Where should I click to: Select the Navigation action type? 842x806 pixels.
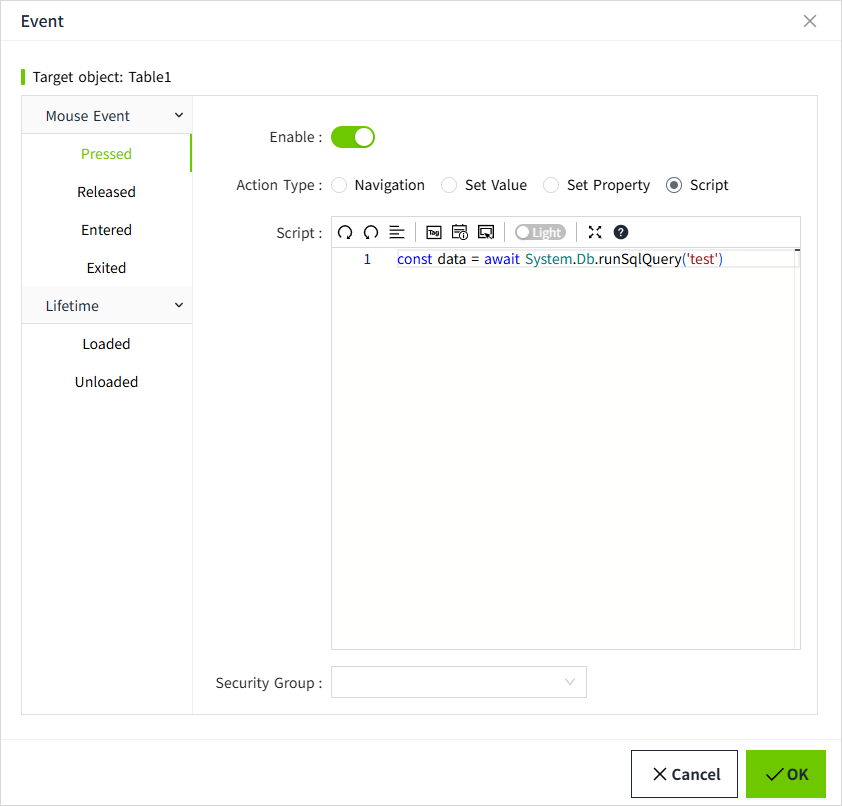tap(340, 185)
